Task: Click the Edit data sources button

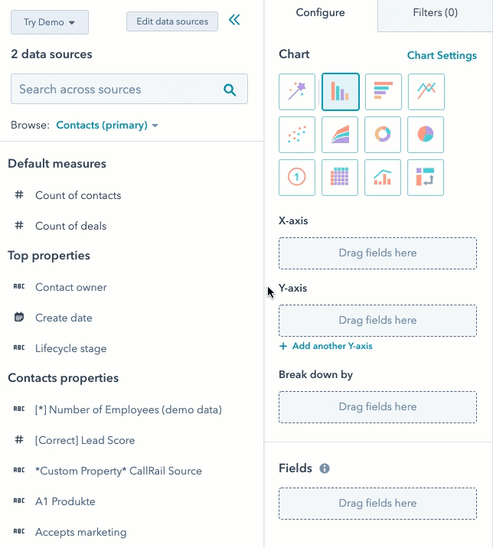Action: pyautogui.click(x=172, y=22)
